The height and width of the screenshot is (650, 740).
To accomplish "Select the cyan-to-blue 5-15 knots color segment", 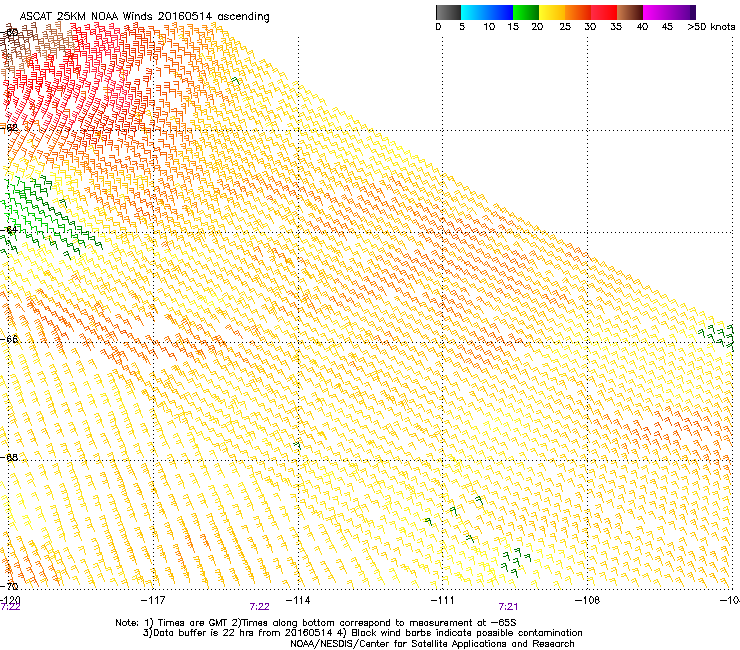I will (487, 12).
